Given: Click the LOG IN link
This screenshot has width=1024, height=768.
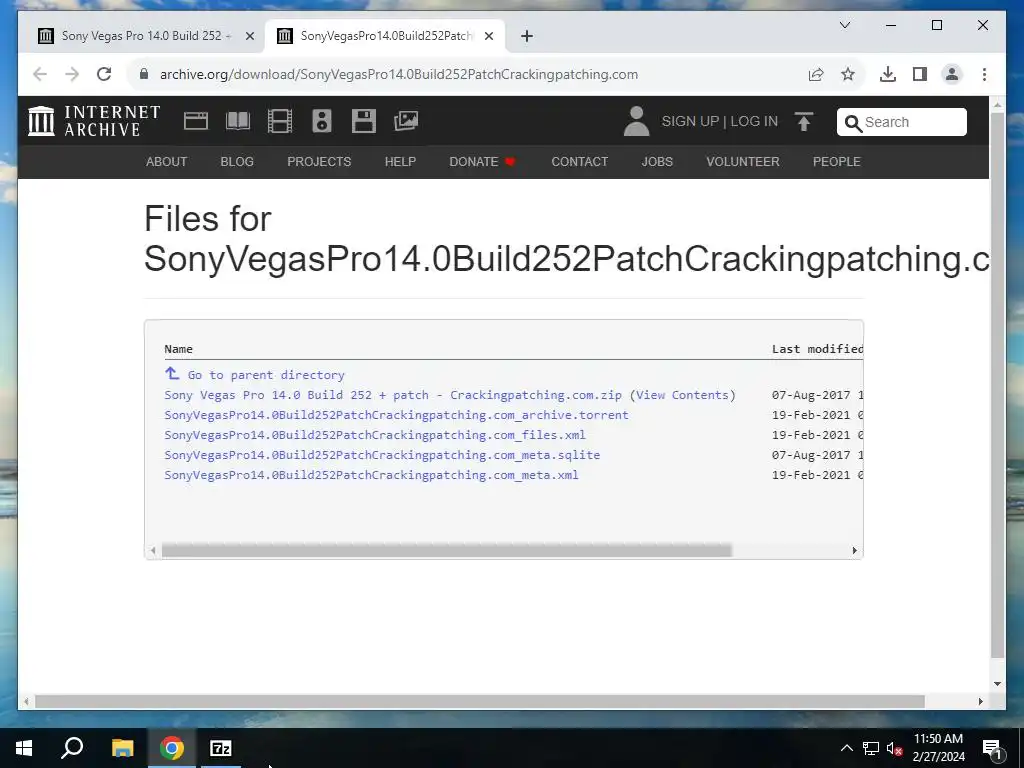Looking at the screenshot, I should tap(754, 121).
